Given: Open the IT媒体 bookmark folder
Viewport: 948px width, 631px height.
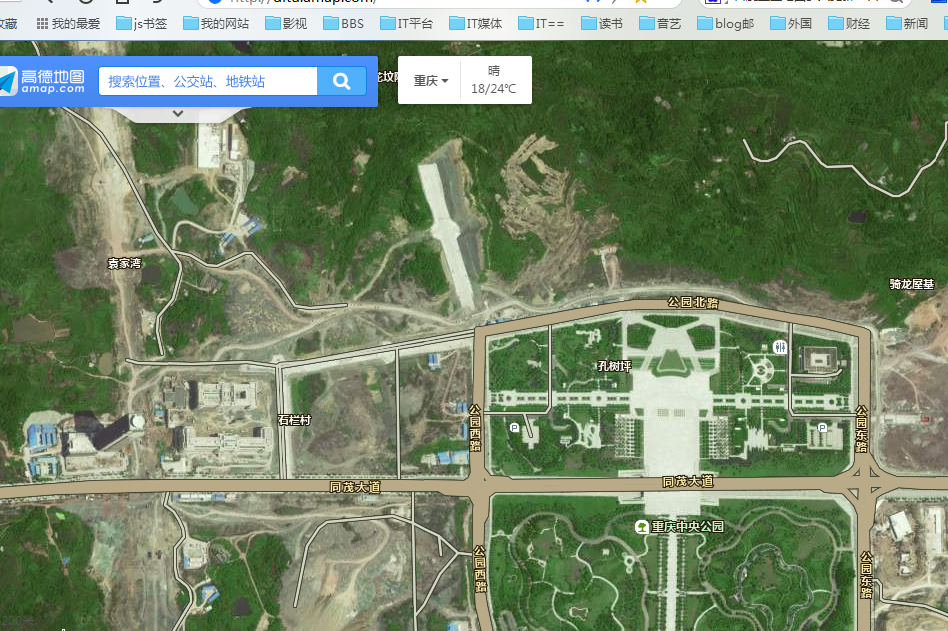Looking at the screenshot, I should 475,24.
